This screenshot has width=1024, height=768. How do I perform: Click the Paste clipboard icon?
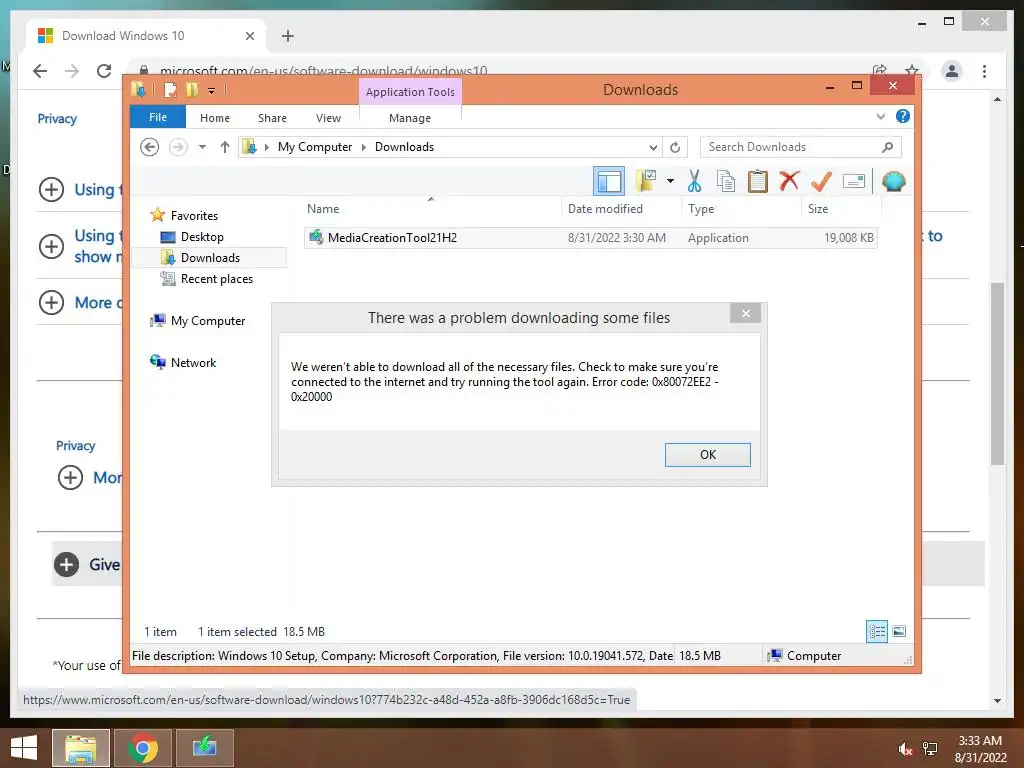[x=758, y=181]
